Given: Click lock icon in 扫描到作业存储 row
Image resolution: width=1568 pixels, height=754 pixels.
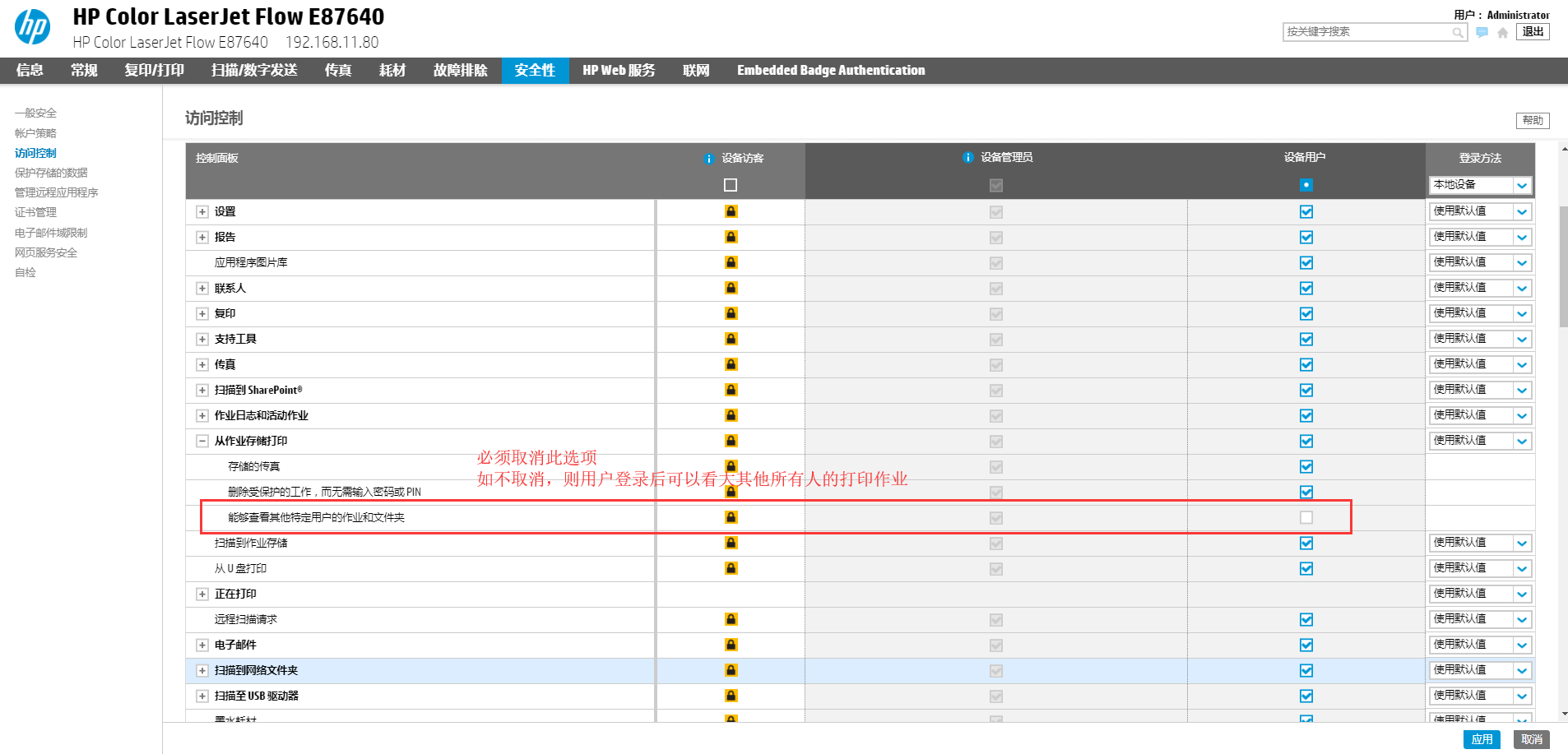Looking at the screenshot, I should [x=731, y=543].
